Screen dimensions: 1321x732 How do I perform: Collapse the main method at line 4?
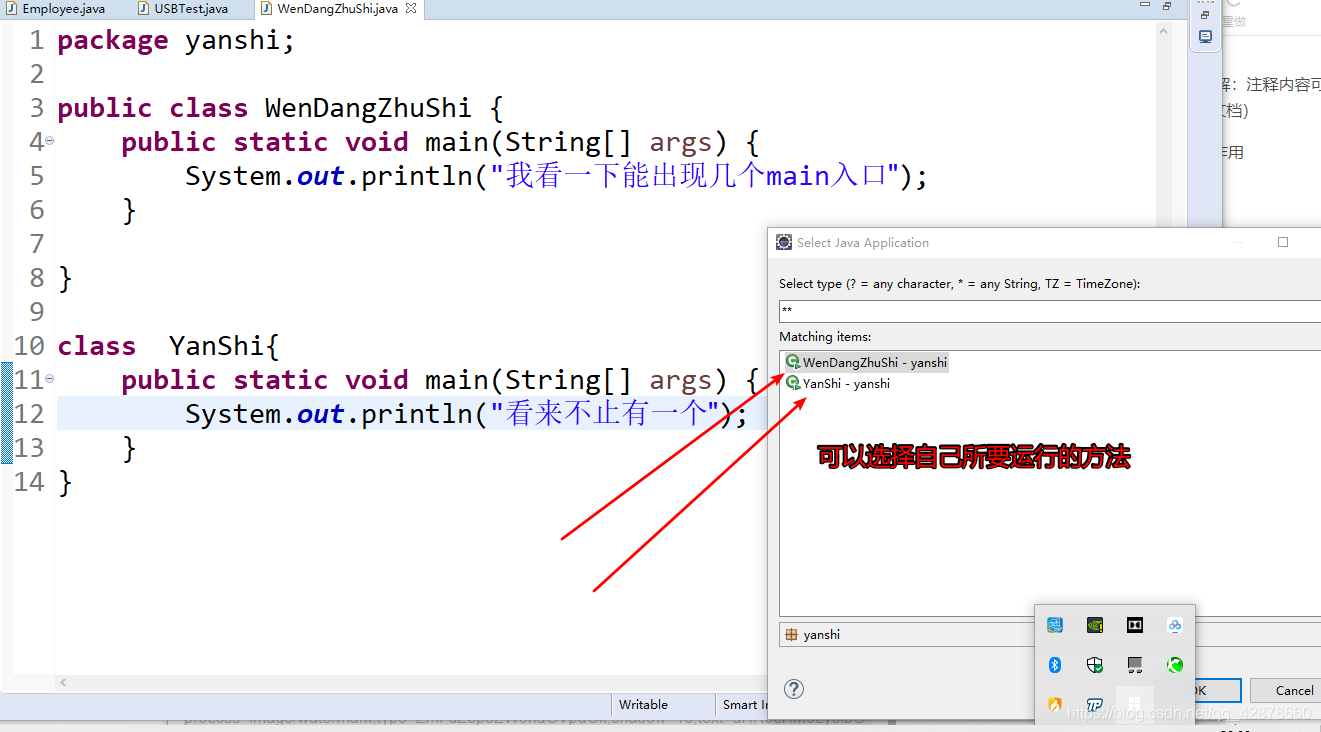click(x=49, y=141)
